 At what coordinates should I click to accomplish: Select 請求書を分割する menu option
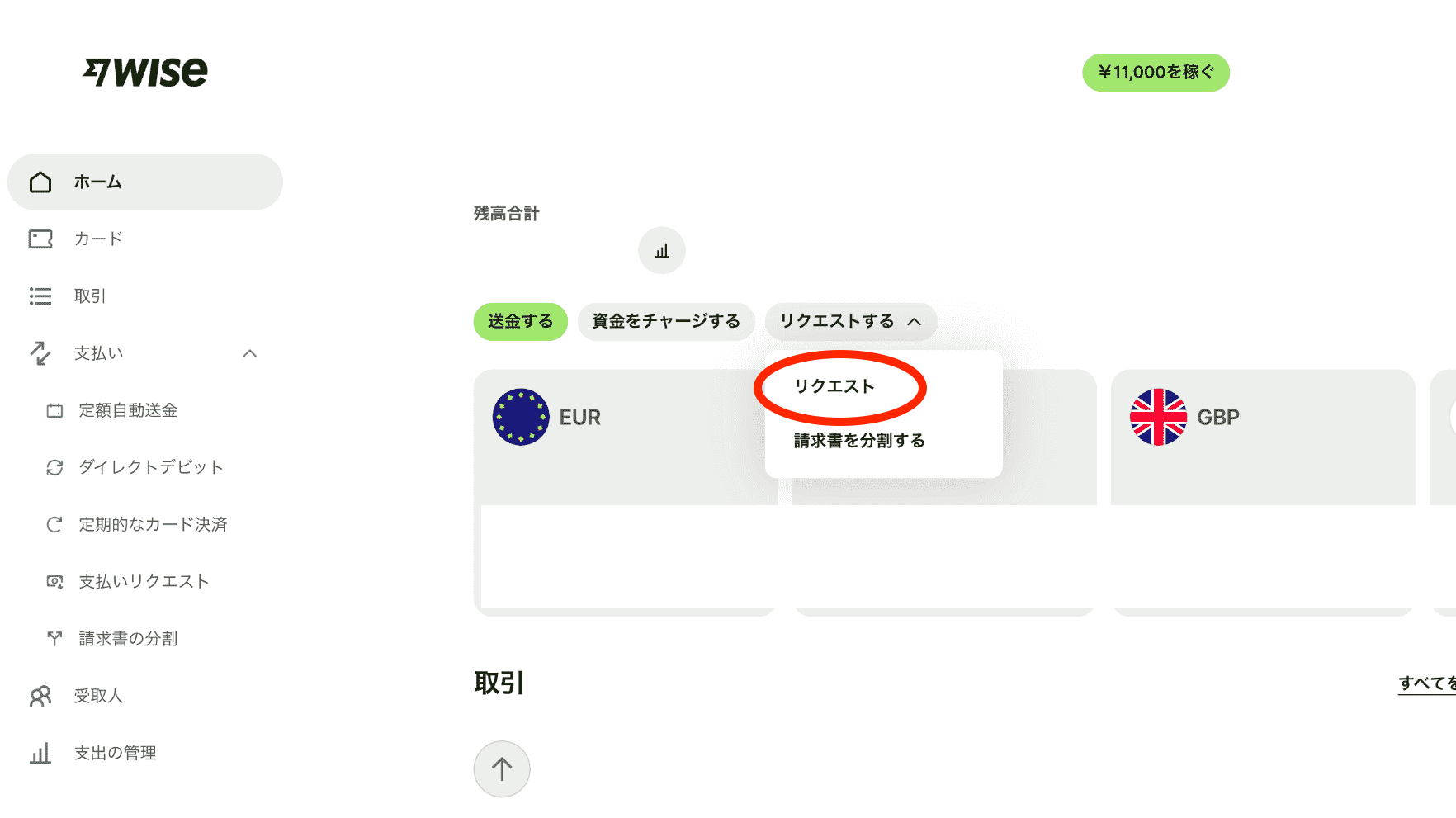click(x=859, y=441)
